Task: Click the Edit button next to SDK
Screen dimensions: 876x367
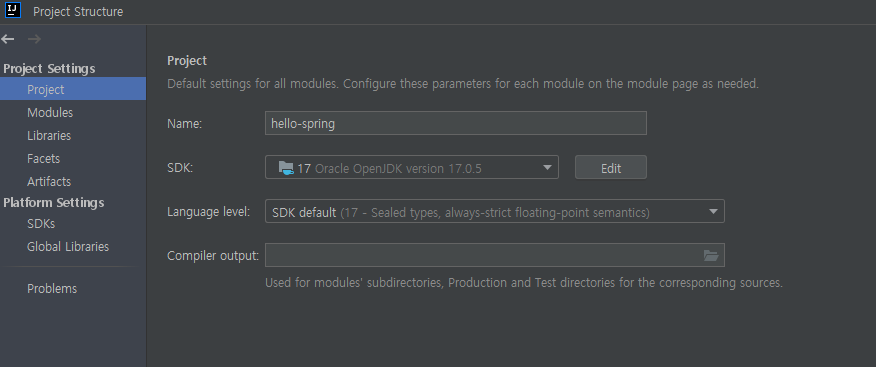Action: click(x=611, y=168)
